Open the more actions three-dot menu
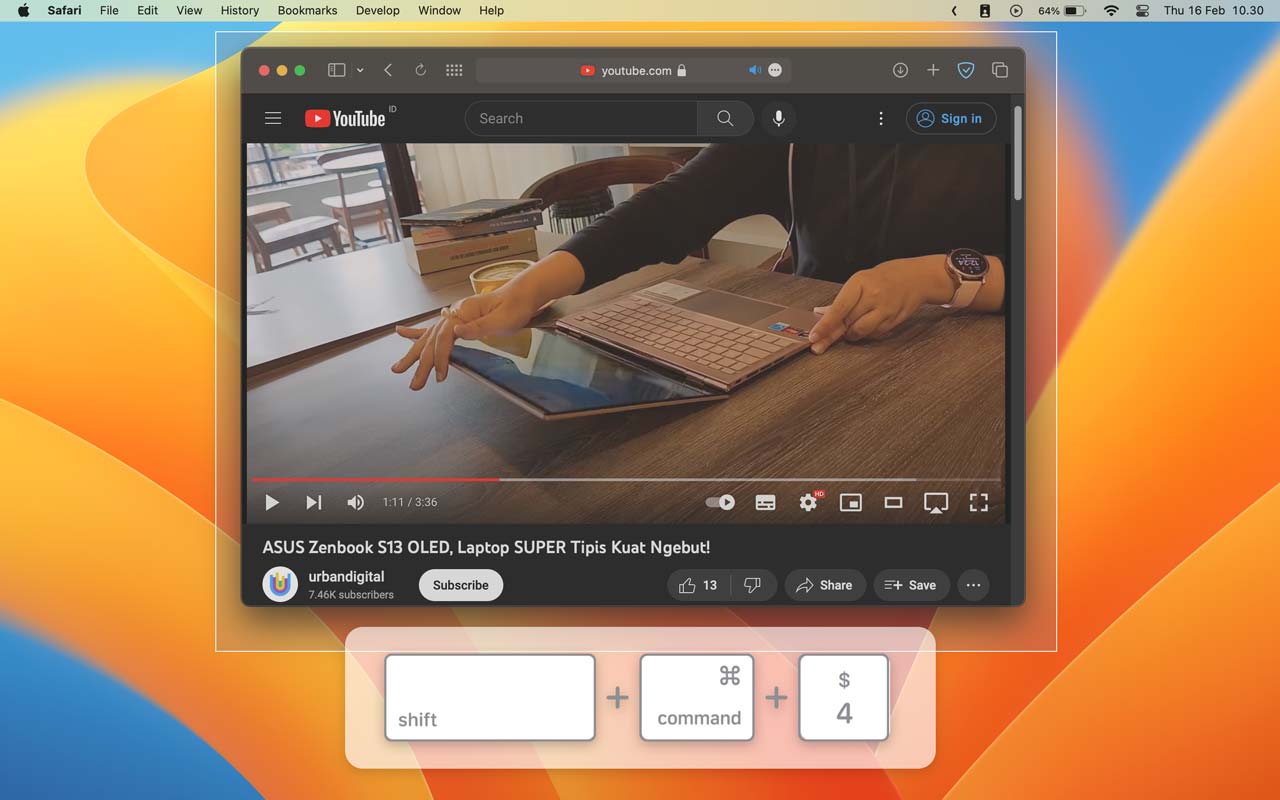The width and height of the screenshot is (1280, 800). [881, 118]
